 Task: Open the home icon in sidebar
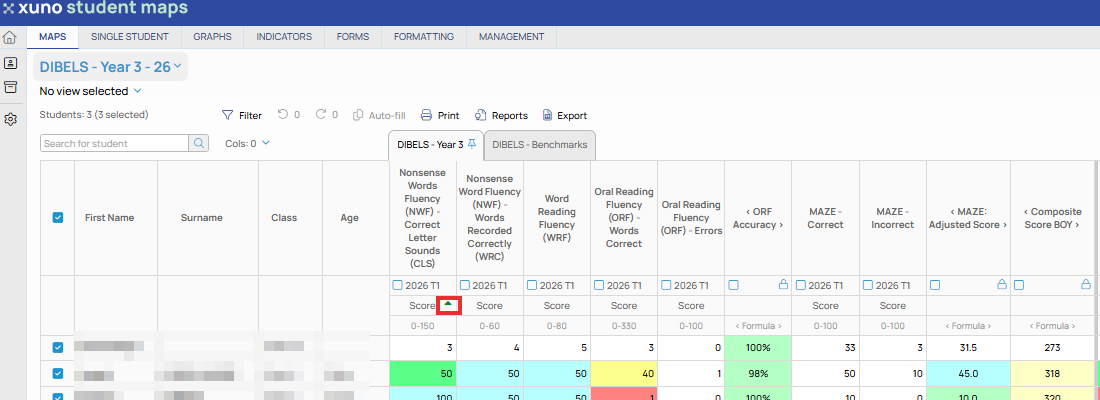tap(10, 38)
